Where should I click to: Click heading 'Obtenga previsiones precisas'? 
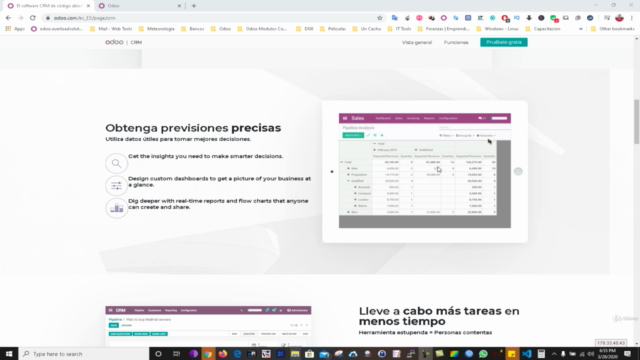tap(193, 128)
